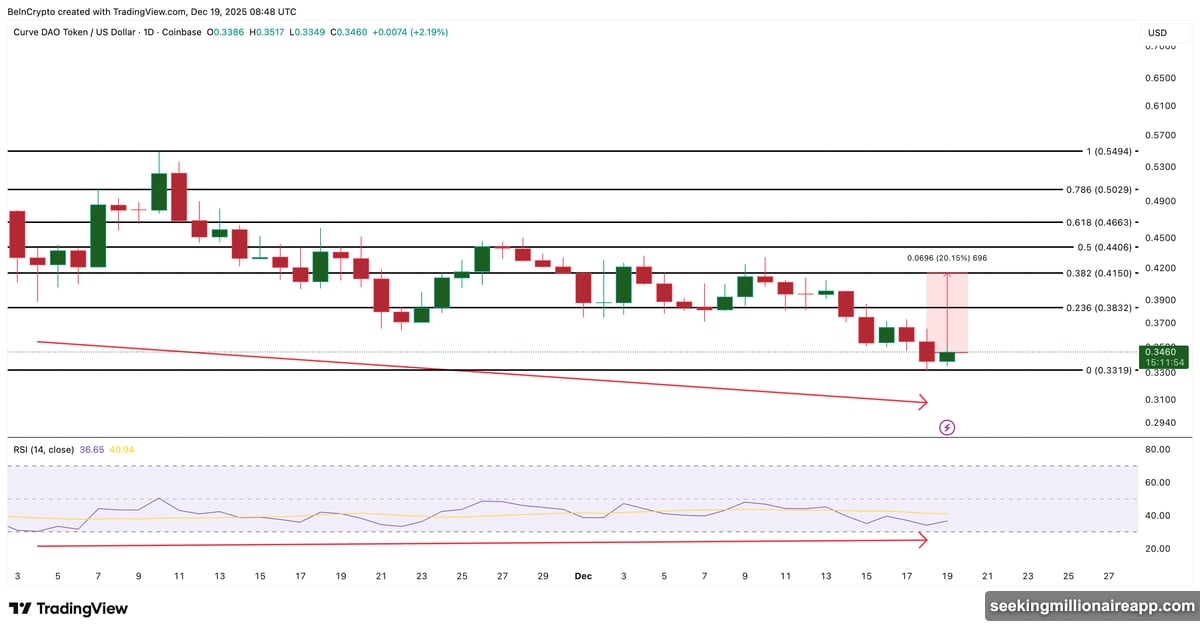Expand the USD currency selector
The height and width of the screenshot is (631, 1200).
pos(1155,32)
